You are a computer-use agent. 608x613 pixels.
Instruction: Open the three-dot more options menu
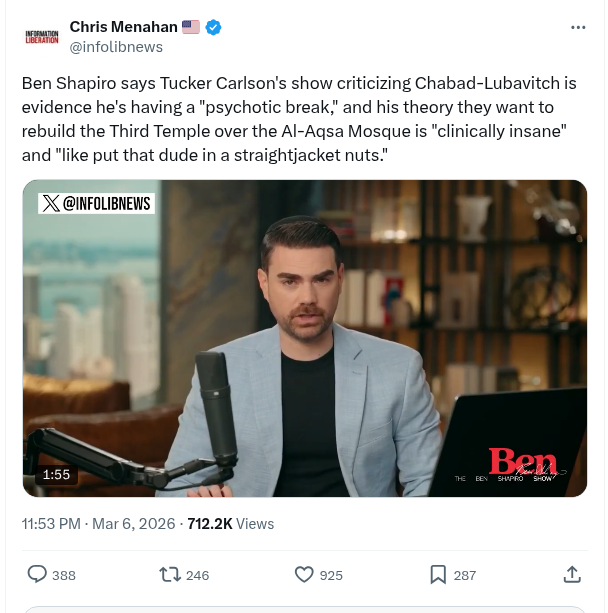point(578,27)
